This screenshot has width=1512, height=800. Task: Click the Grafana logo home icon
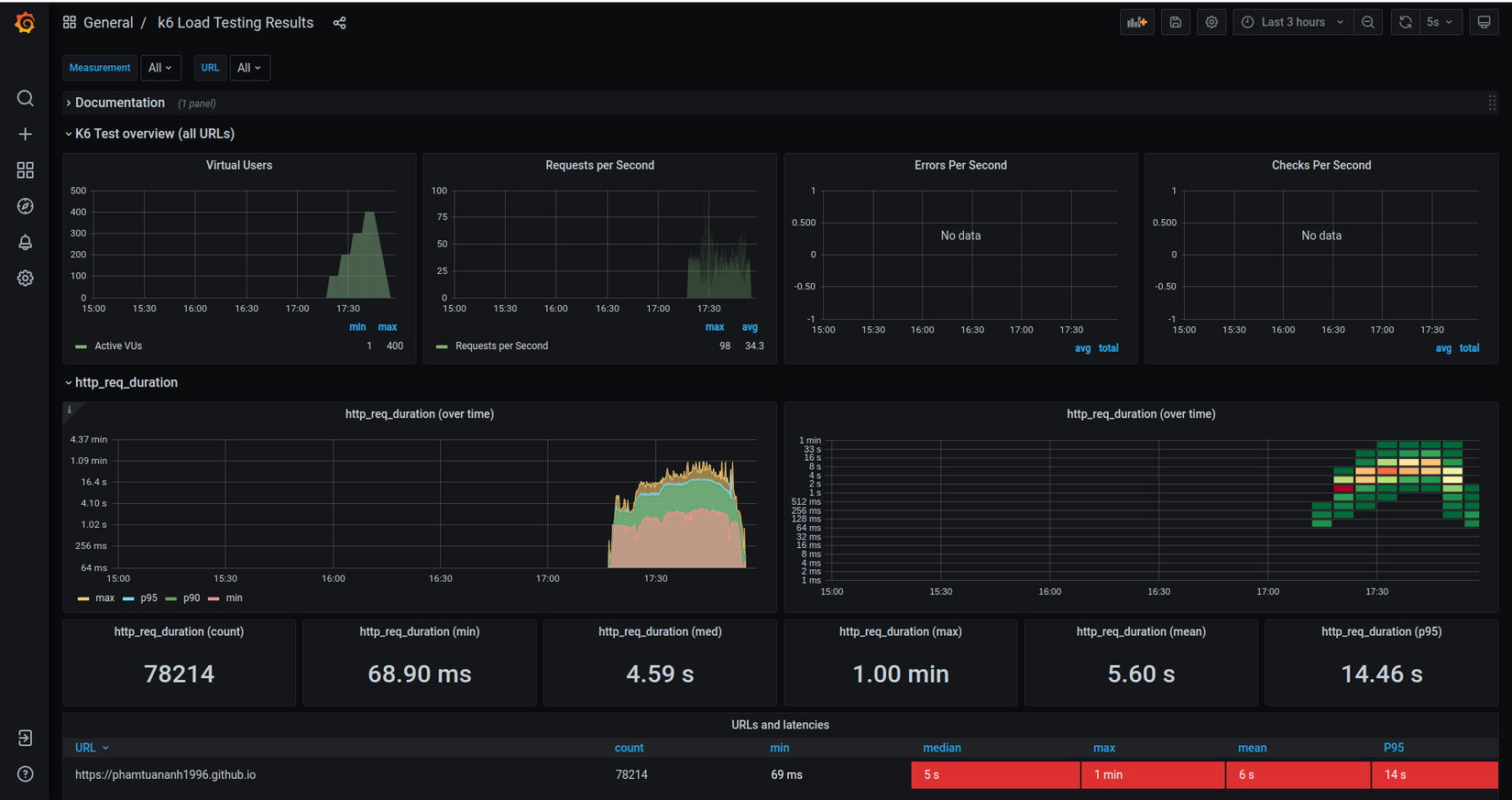point(25,23)
